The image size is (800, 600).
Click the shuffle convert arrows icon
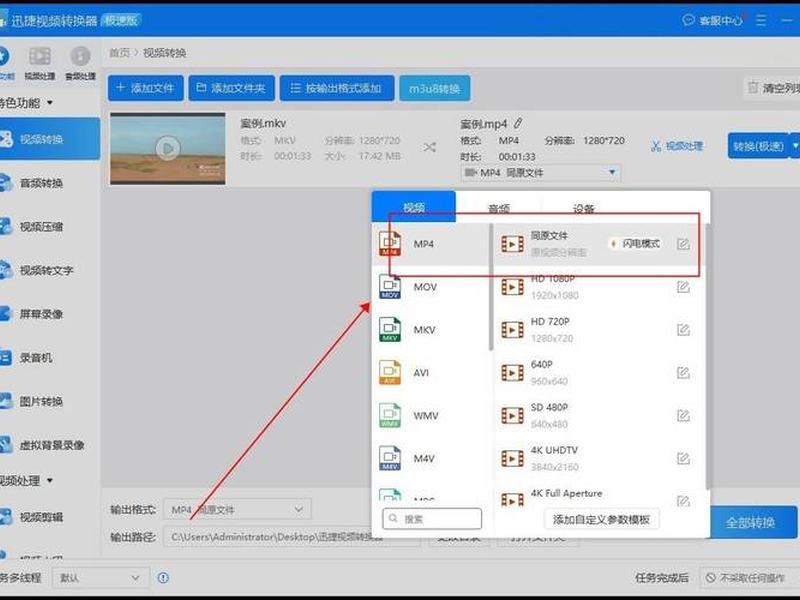pos(430,147)
